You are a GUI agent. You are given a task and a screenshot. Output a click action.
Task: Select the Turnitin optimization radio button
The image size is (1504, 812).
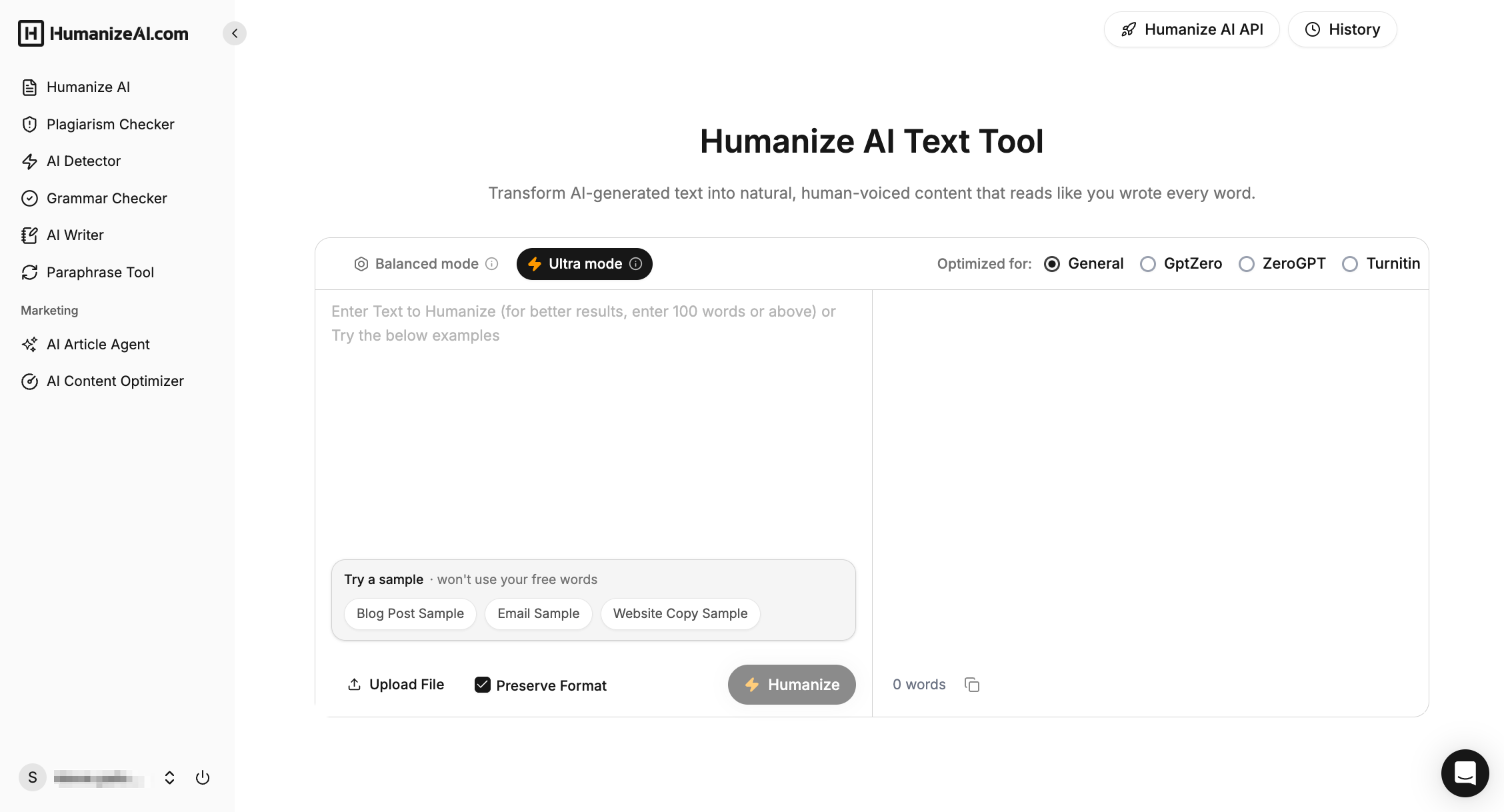[x=1350, y=264]
